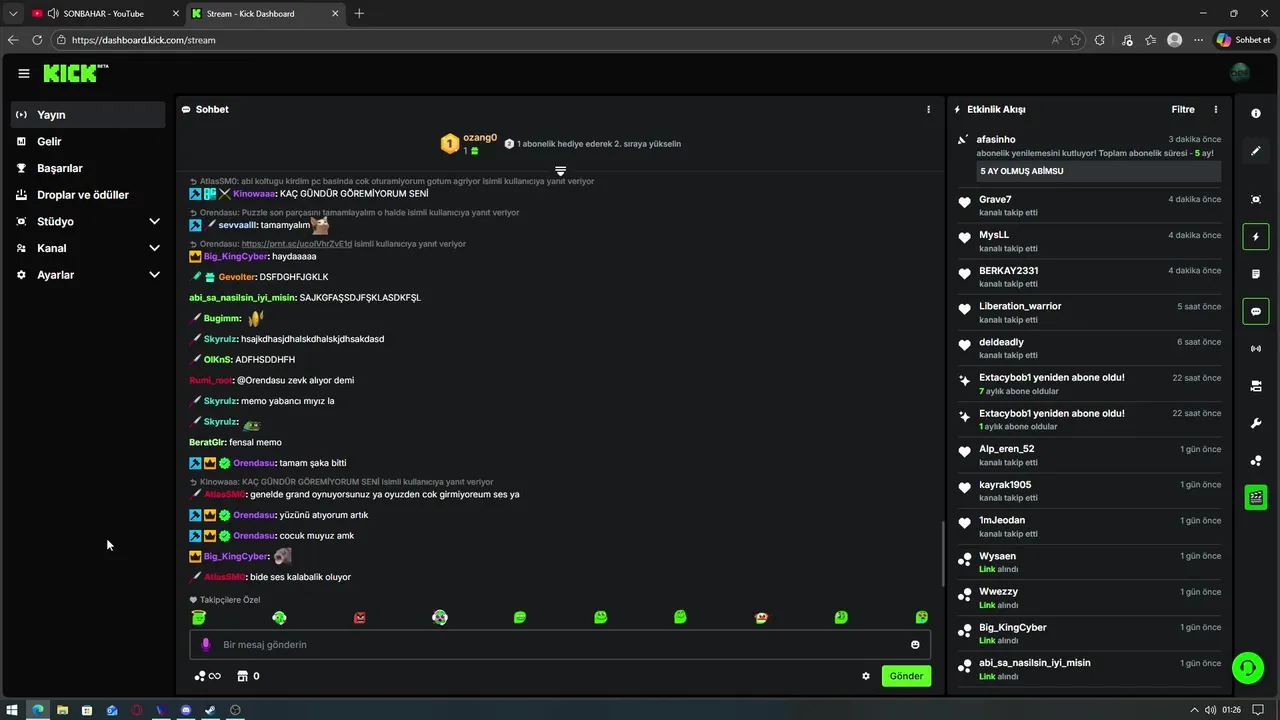Click the camera recorder icon in right rail
1280x720 pixels.
point(1256,386)
